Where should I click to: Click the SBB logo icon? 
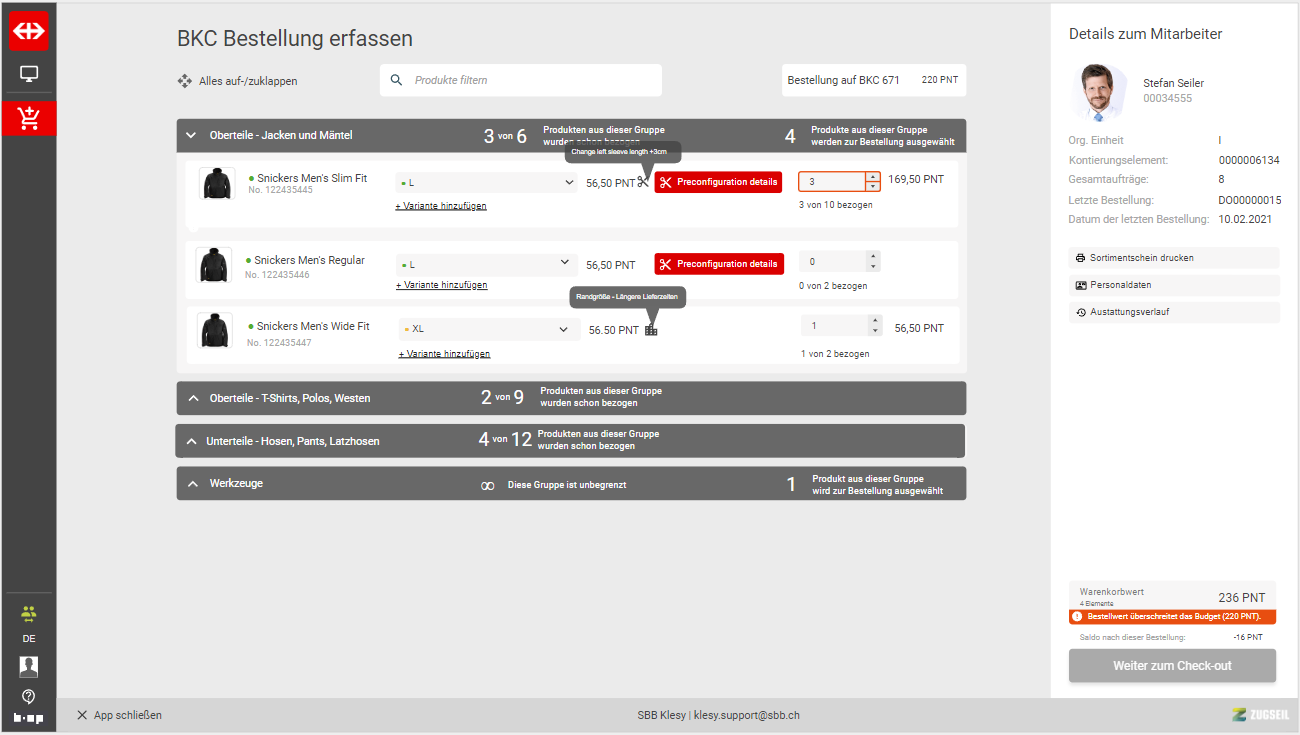point(29,31)
